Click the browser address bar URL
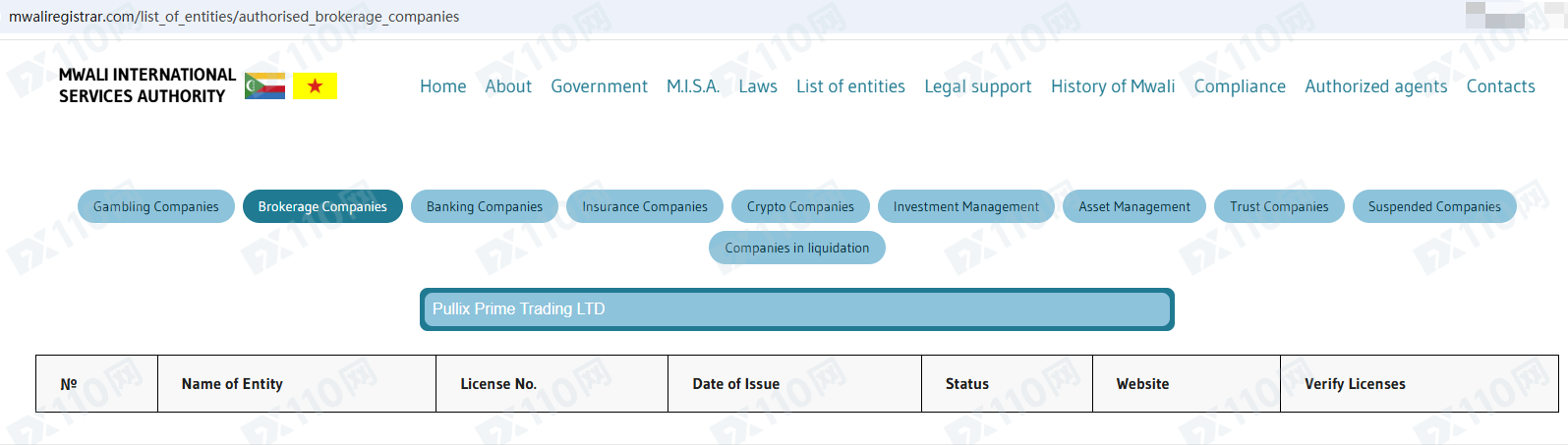The width and height of the screenshot is (1568, 445). [x=234, y=17]
